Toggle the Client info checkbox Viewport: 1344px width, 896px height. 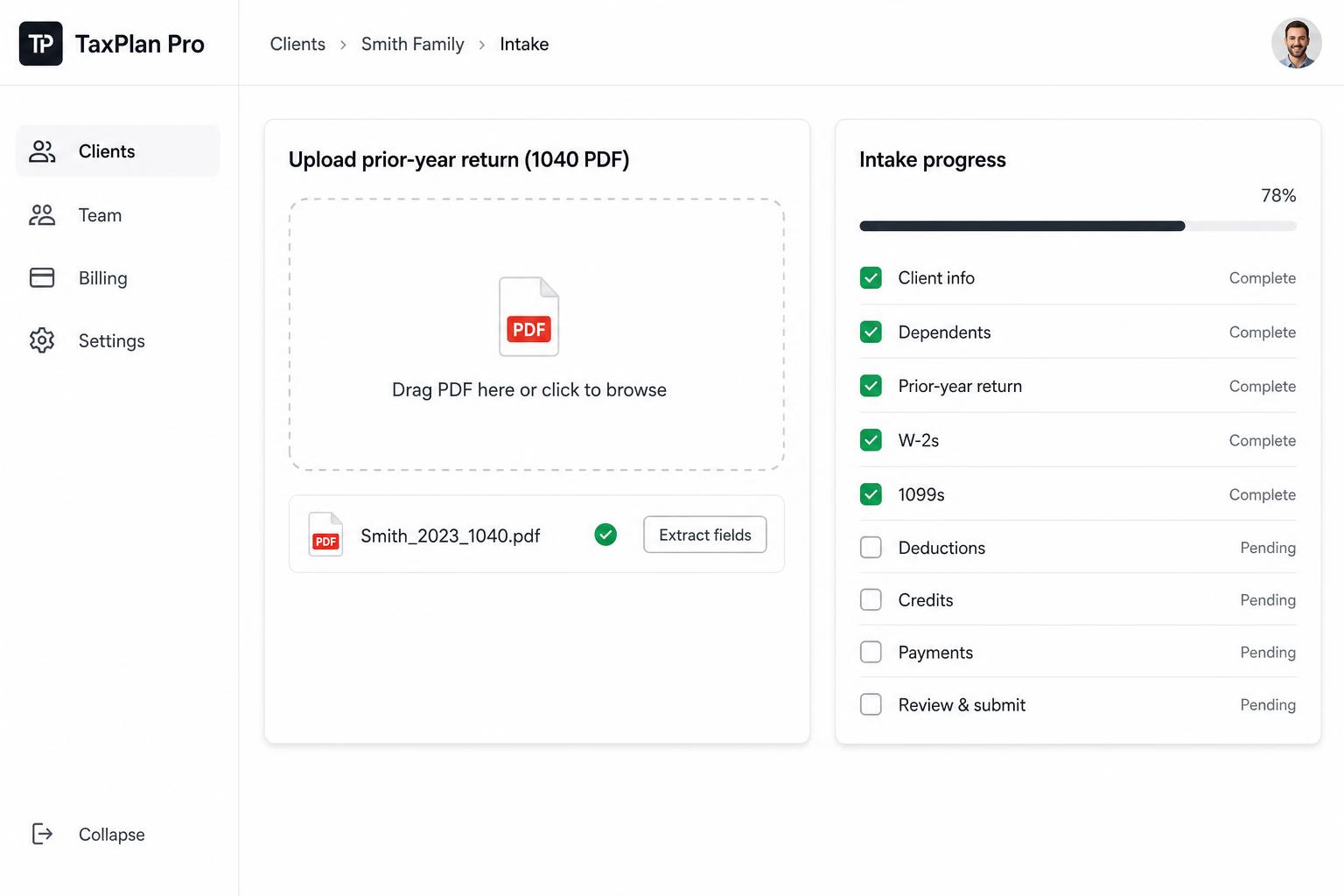871,278
